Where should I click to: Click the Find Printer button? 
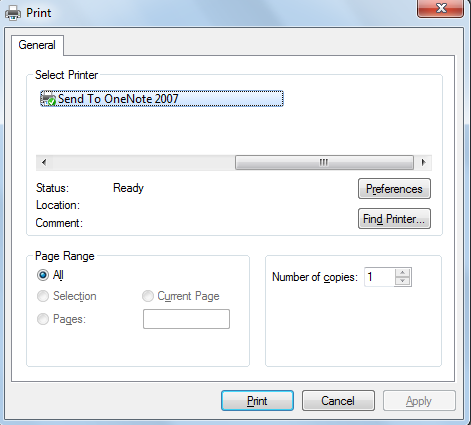[394, 219]
